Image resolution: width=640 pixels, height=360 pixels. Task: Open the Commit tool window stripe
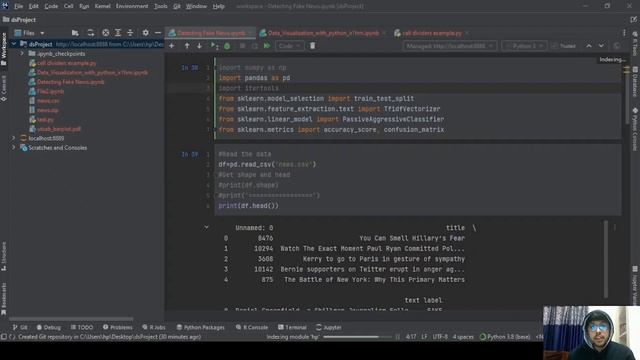click(x=4, y=88)
